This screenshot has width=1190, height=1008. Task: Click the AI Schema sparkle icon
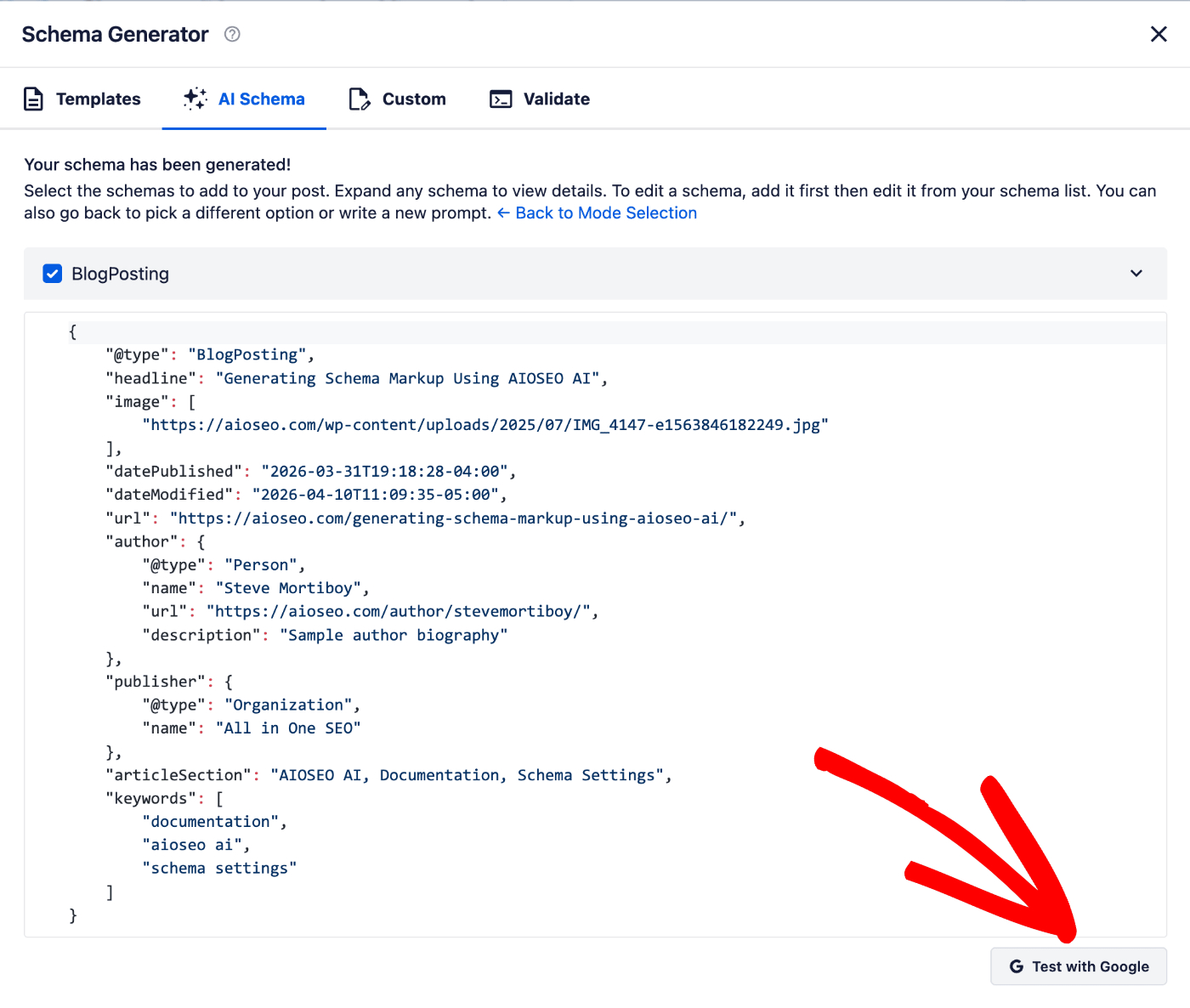pyautogui.click(x=195, y=99)
